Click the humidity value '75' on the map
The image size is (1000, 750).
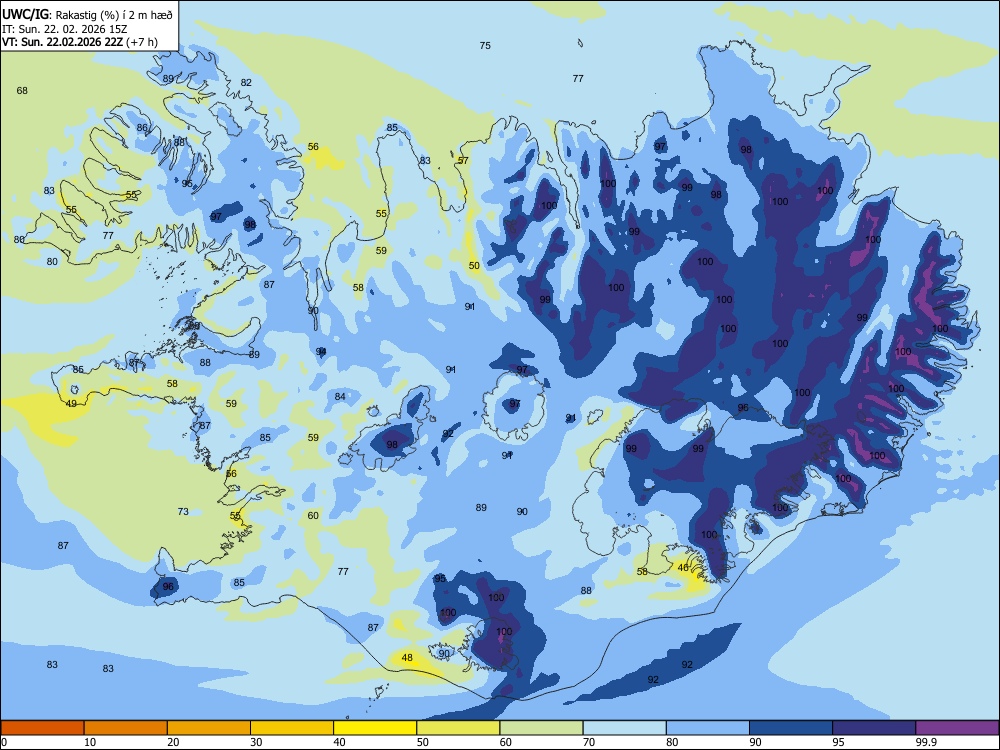pos(485,45)
